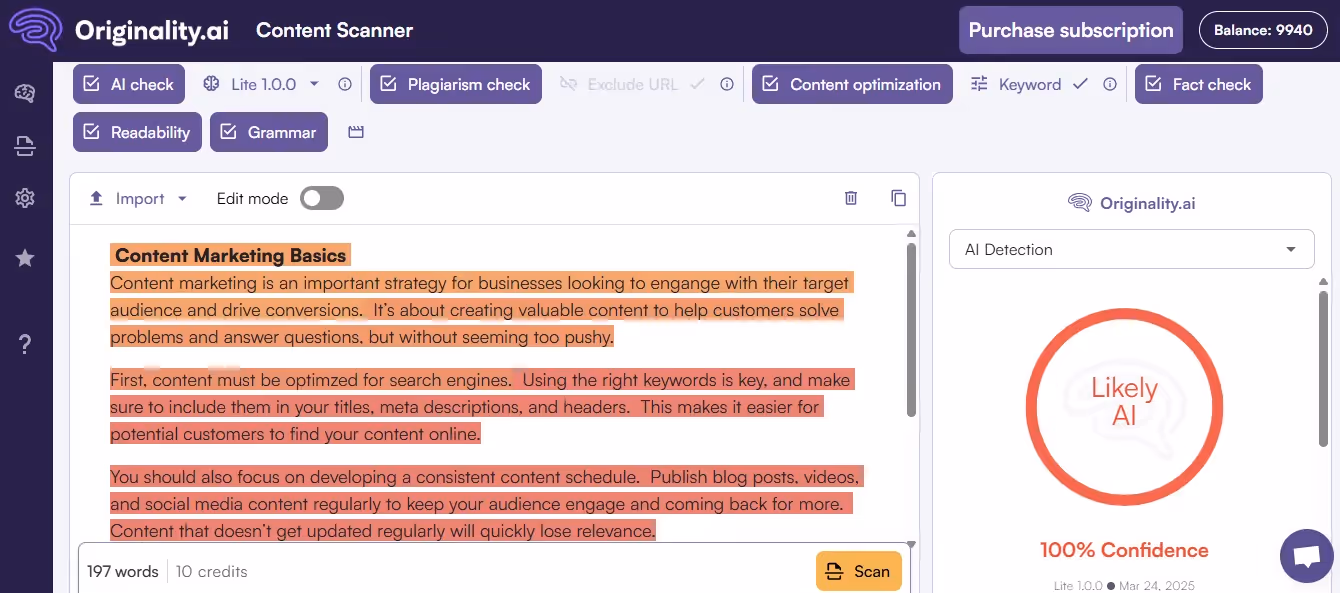Viewport: 1340px width, 593px height.
Task: Click the 197 words count
Action: pos(123,572)
